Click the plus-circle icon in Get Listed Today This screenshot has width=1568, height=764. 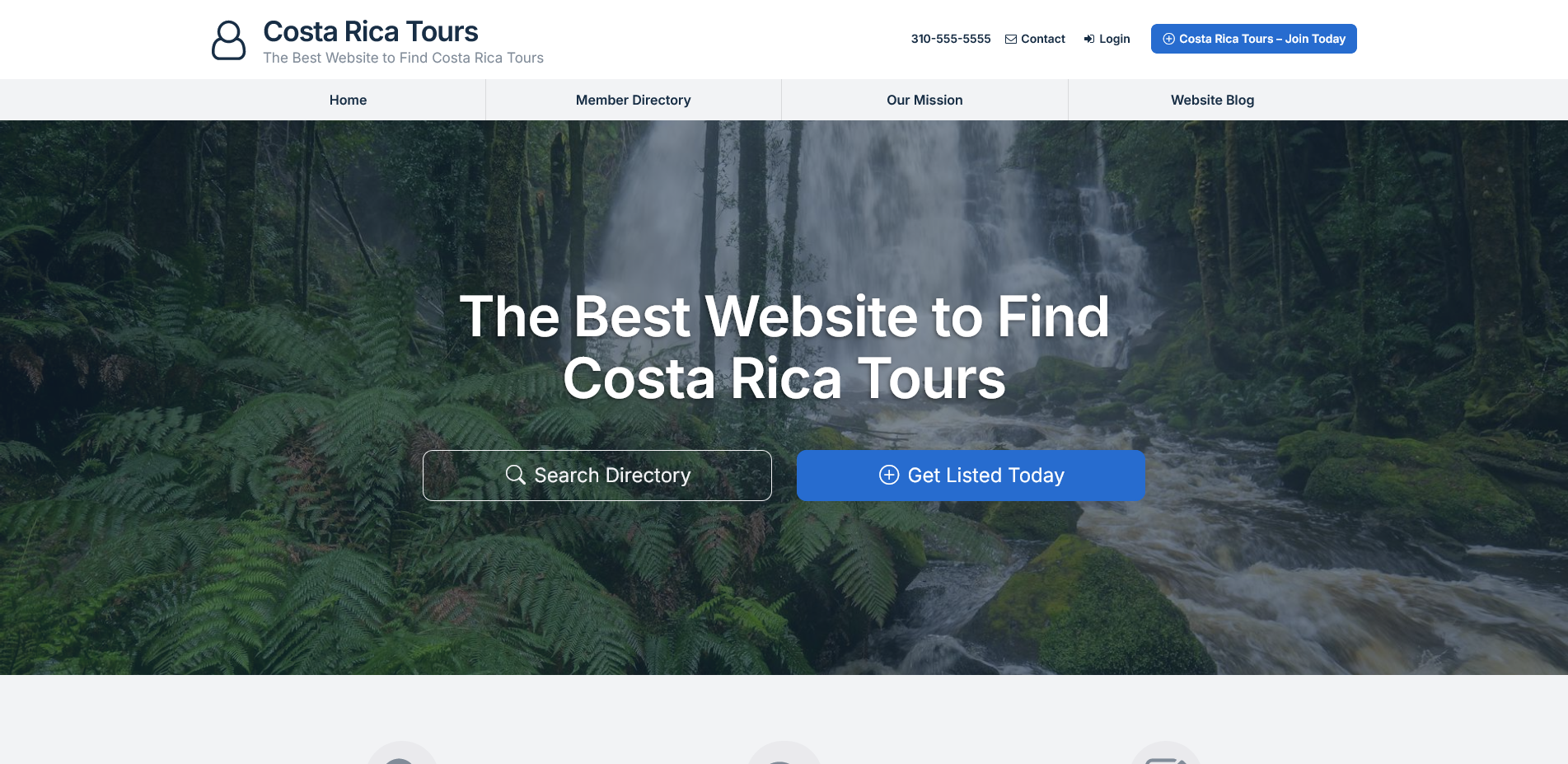point(889,475)
